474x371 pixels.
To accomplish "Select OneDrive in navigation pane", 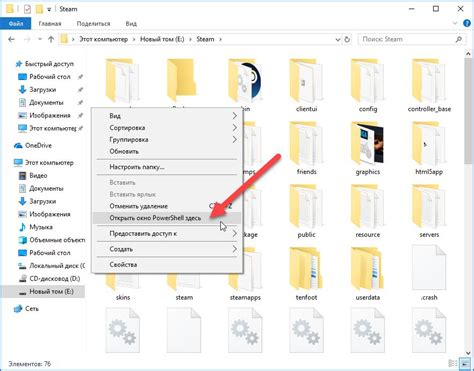I will pyautogui.click(x=38, y=146).
